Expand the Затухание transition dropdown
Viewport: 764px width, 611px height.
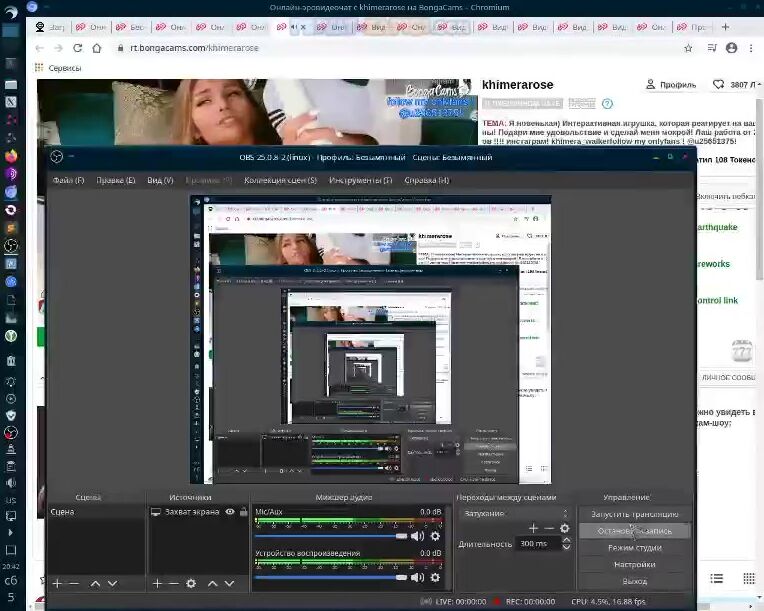tap(510, 513)
